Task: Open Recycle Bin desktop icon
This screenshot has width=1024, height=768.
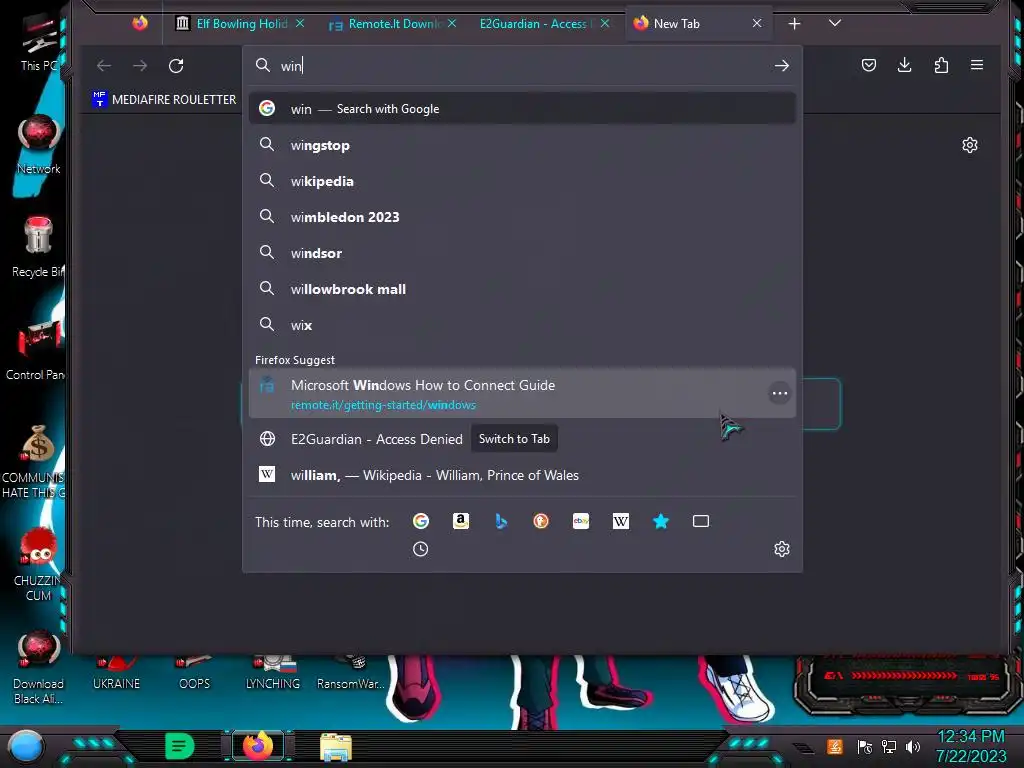Action: [39, 248]
